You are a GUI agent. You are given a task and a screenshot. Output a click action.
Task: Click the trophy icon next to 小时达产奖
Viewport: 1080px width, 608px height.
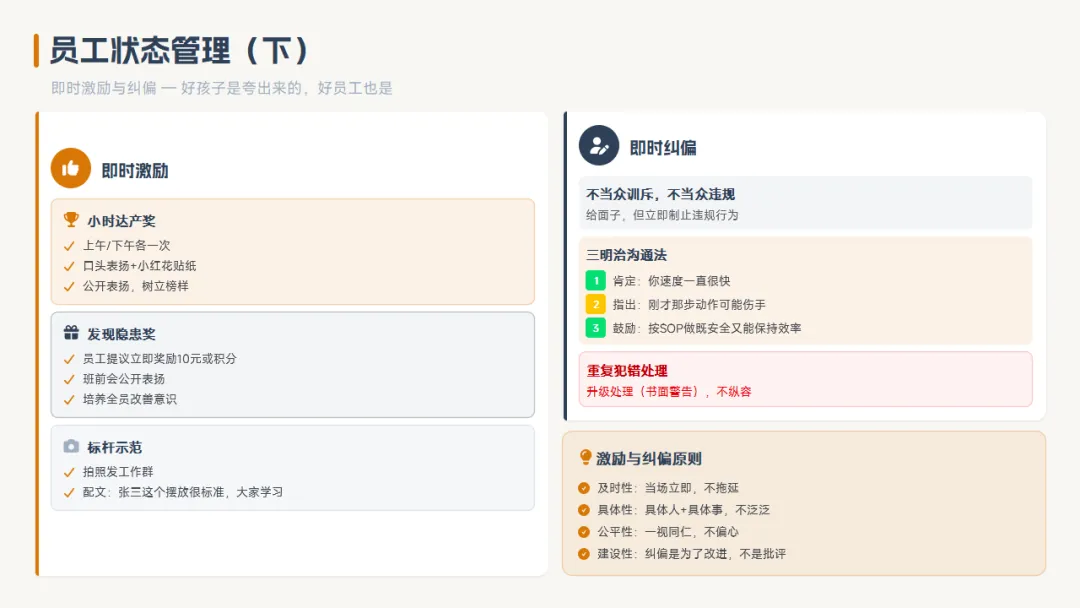pos(71,220)
